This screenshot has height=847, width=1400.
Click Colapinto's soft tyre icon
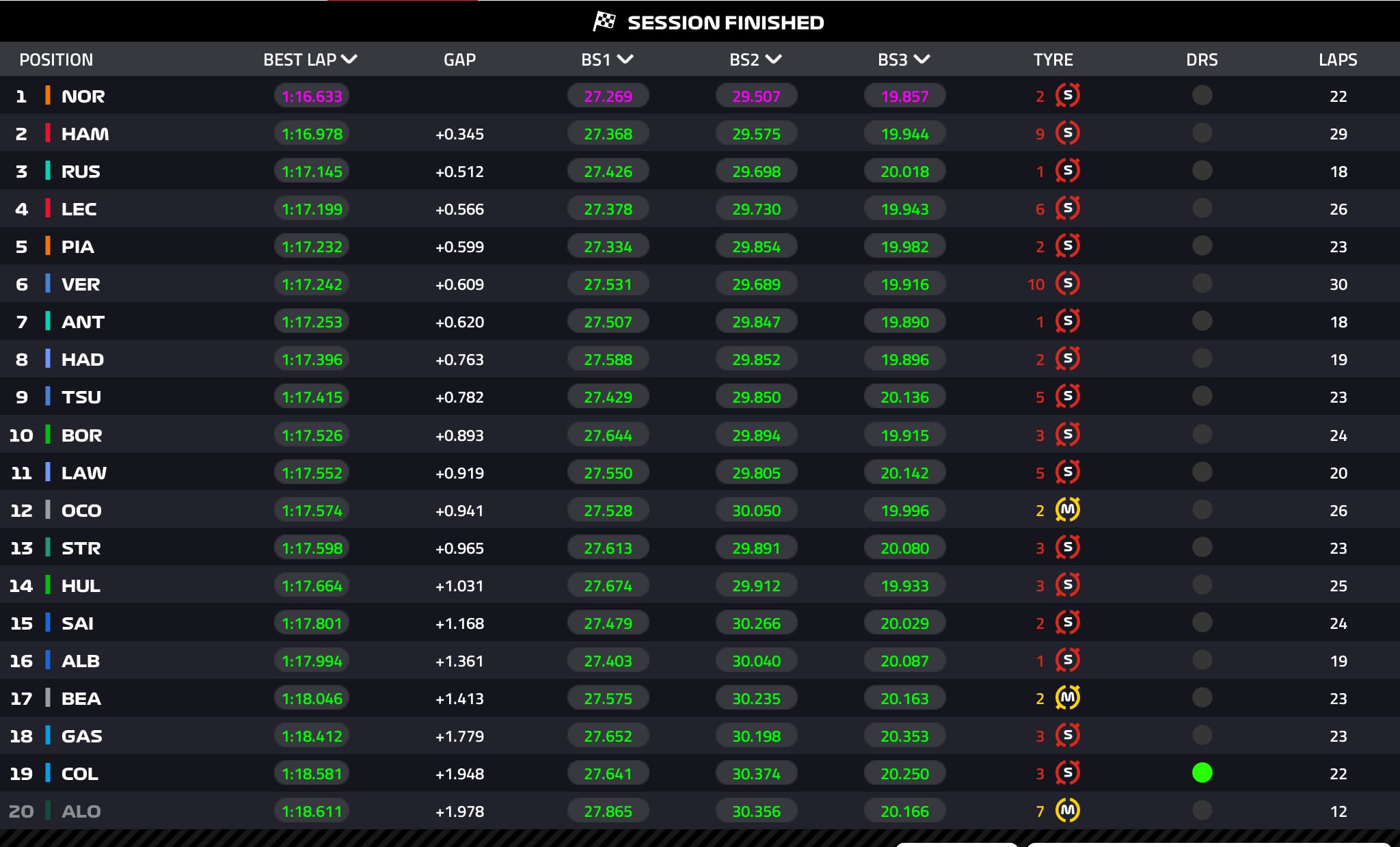tap(1067, 772)
